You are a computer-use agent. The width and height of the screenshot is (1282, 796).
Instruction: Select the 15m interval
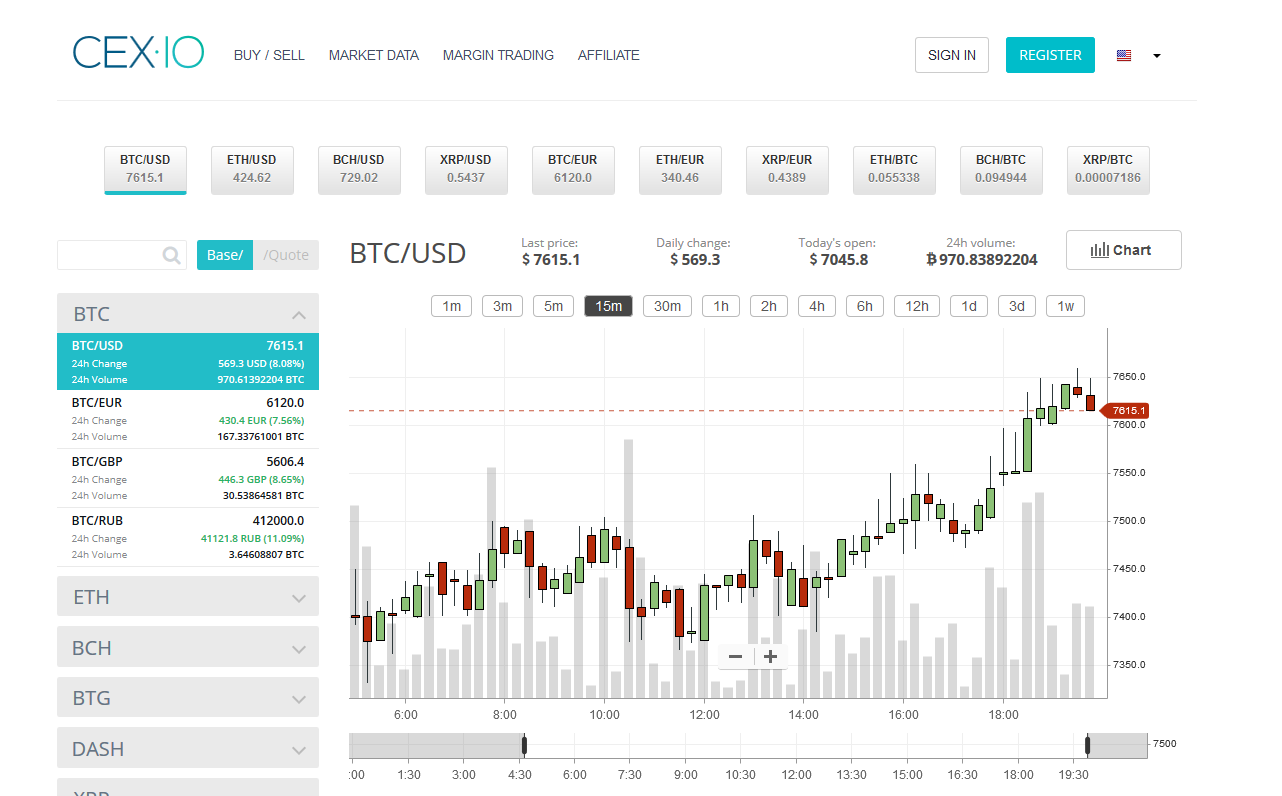(x=608, y=306)
